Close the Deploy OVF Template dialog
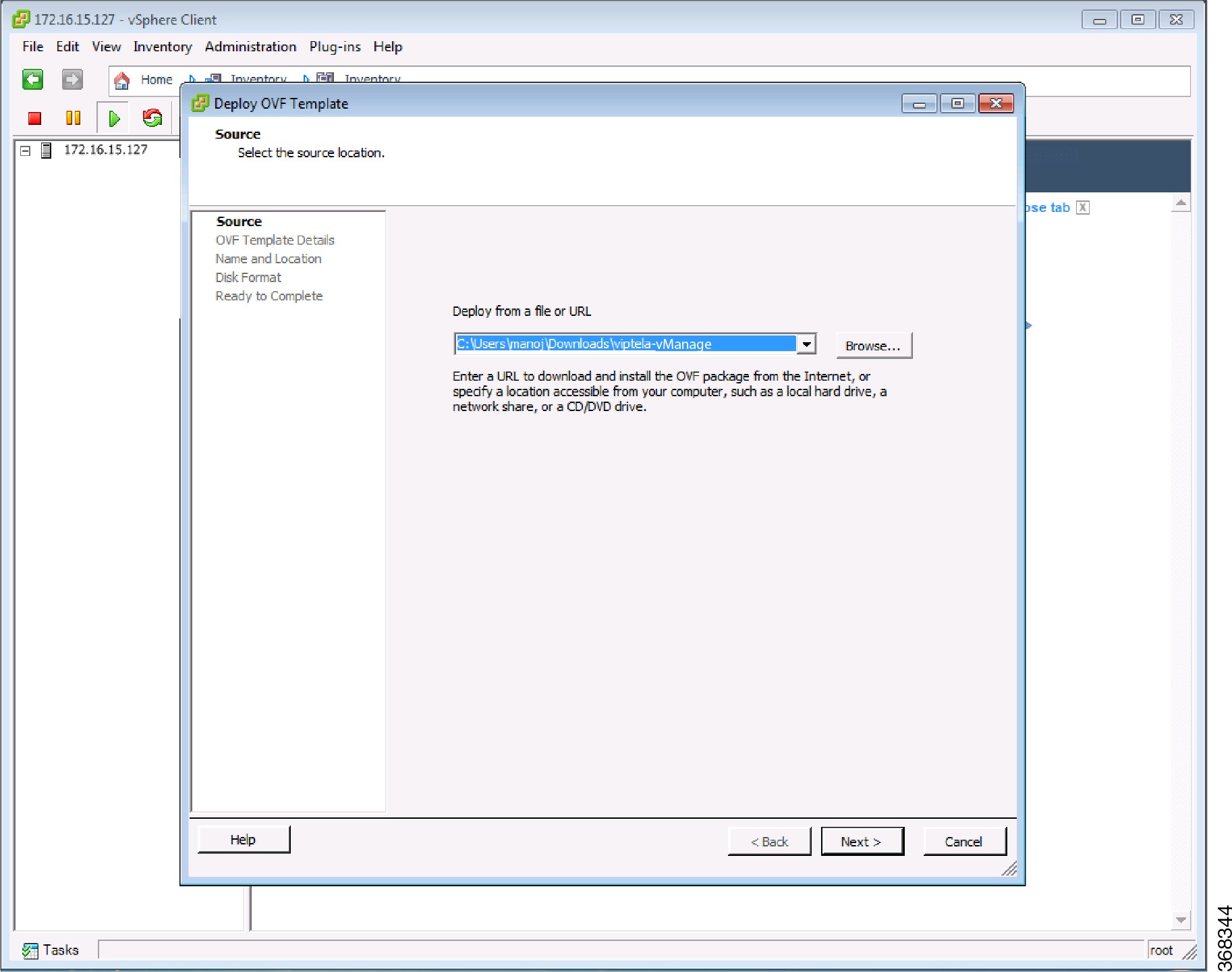 pyautogui.click(x=996, y=103)
